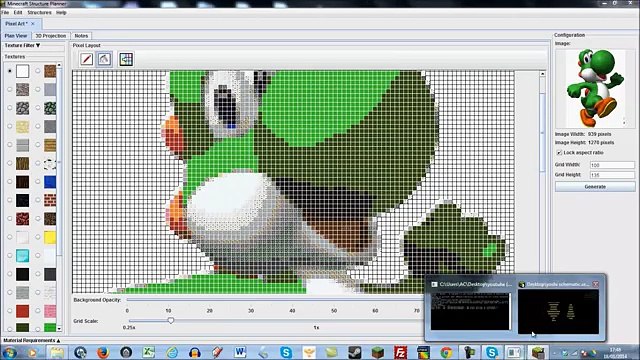Click the Grid Width input field
This screenshot has height=360, width=640.
pos(612,165)
